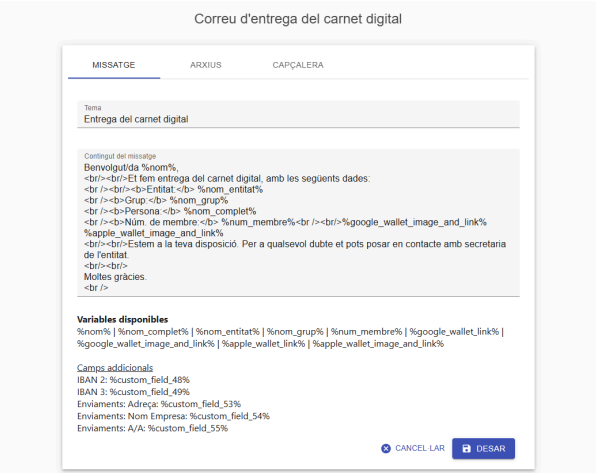Click the %google_wallet_link% variable text
The height and width of the screenshot is (473, 596).
click(454, 332)
